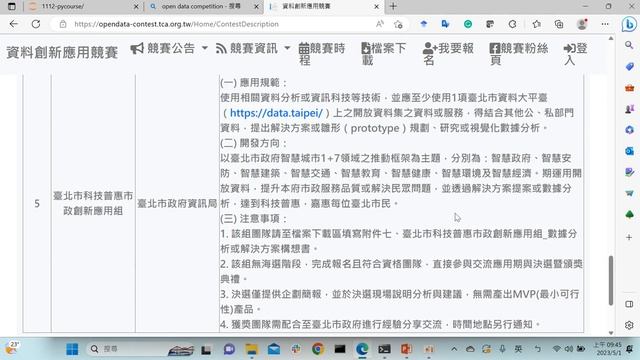The height and width of the screenshot is (360, 640).
Task: Click the sidebar search icon
Action: (x=629, y=45)
